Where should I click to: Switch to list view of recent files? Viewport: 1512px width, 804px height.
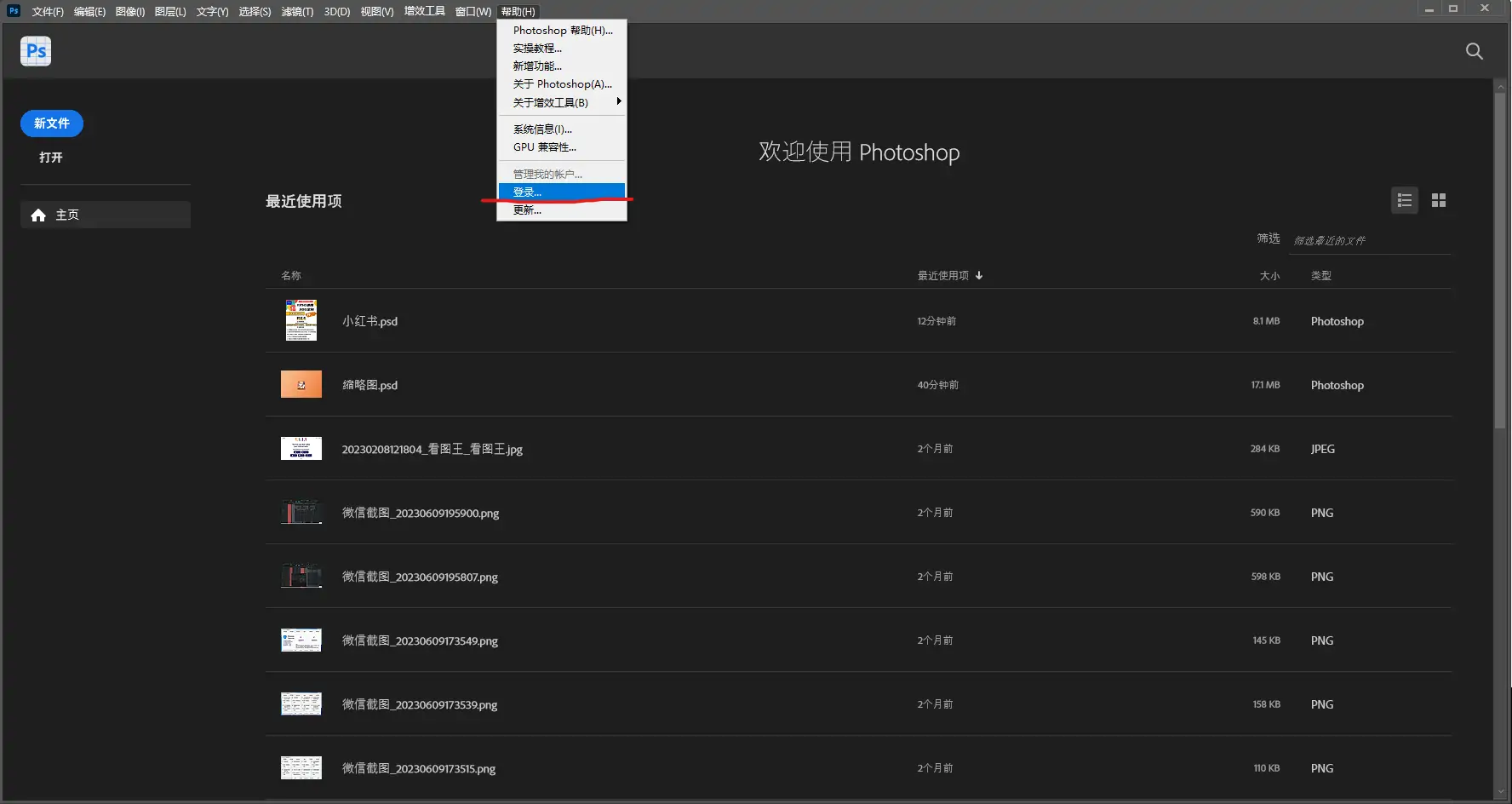[1405, 200]
